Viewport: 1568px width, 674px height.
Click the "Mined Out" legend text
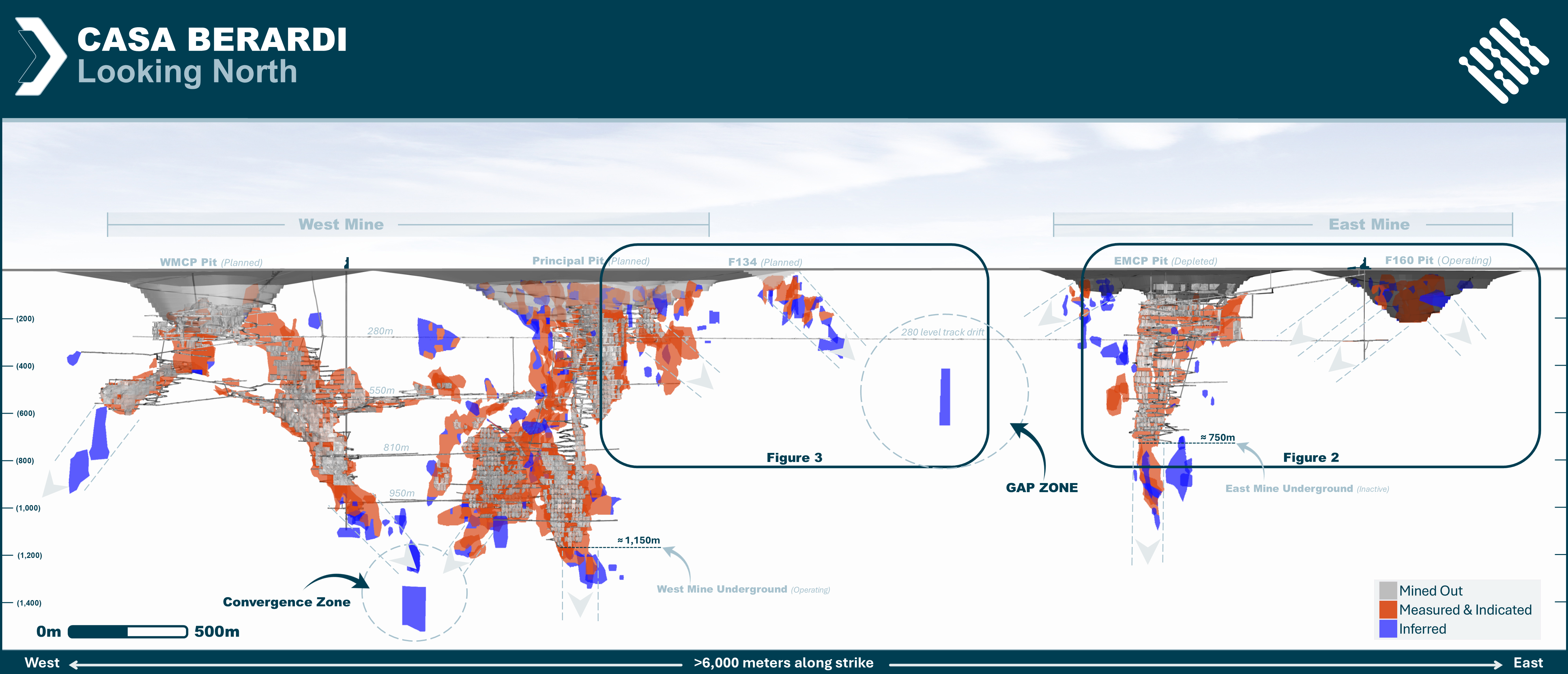point(1431,591)
